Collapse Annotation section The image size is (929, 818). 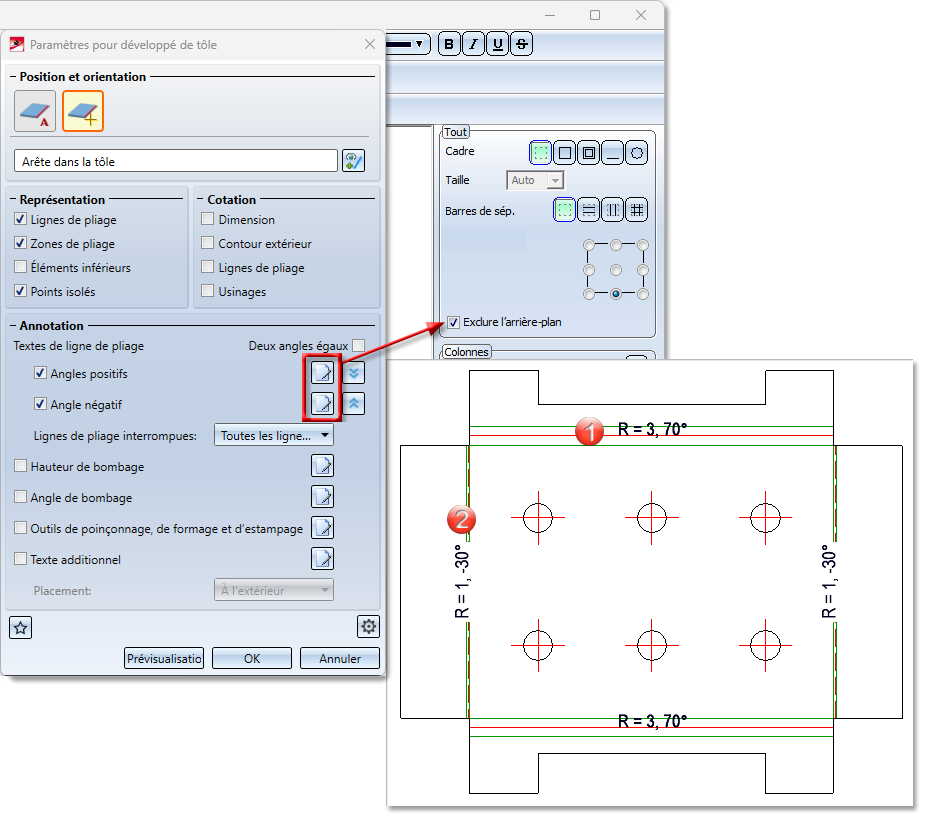click(13, 326)
